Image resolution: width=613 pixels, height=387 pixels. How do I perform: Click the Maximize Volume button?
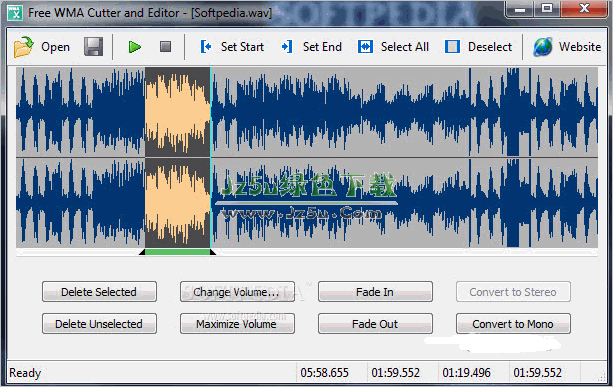237,324
